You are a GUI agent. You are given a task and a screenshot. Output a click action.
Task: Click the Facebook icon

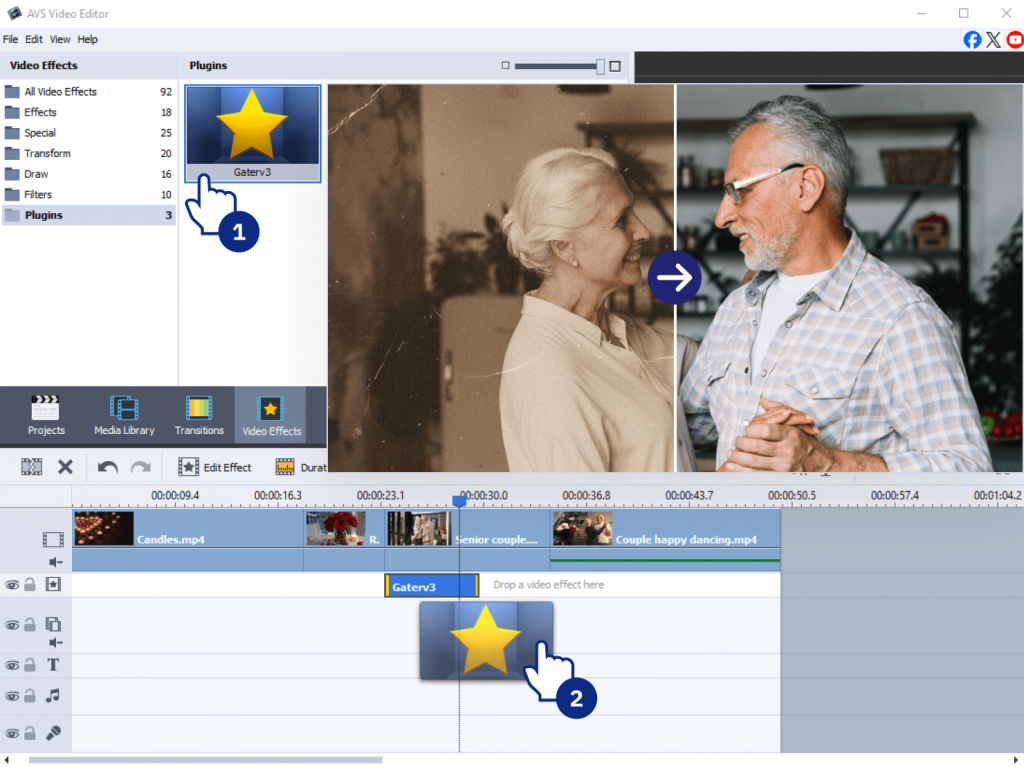click(972, 40)
